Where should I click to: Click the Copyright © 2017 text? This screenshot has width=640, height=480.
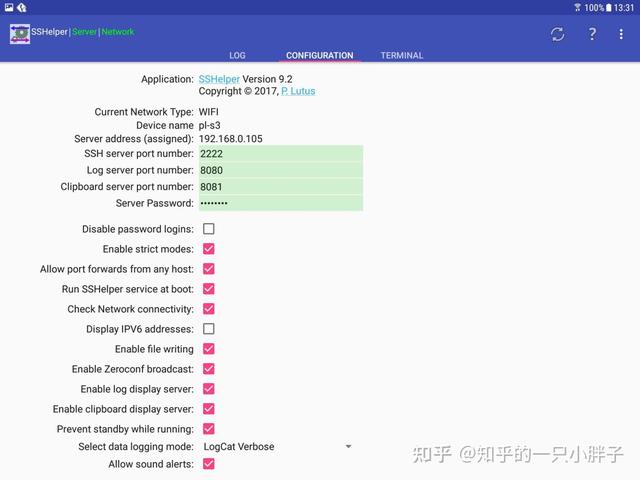point(238,91)
